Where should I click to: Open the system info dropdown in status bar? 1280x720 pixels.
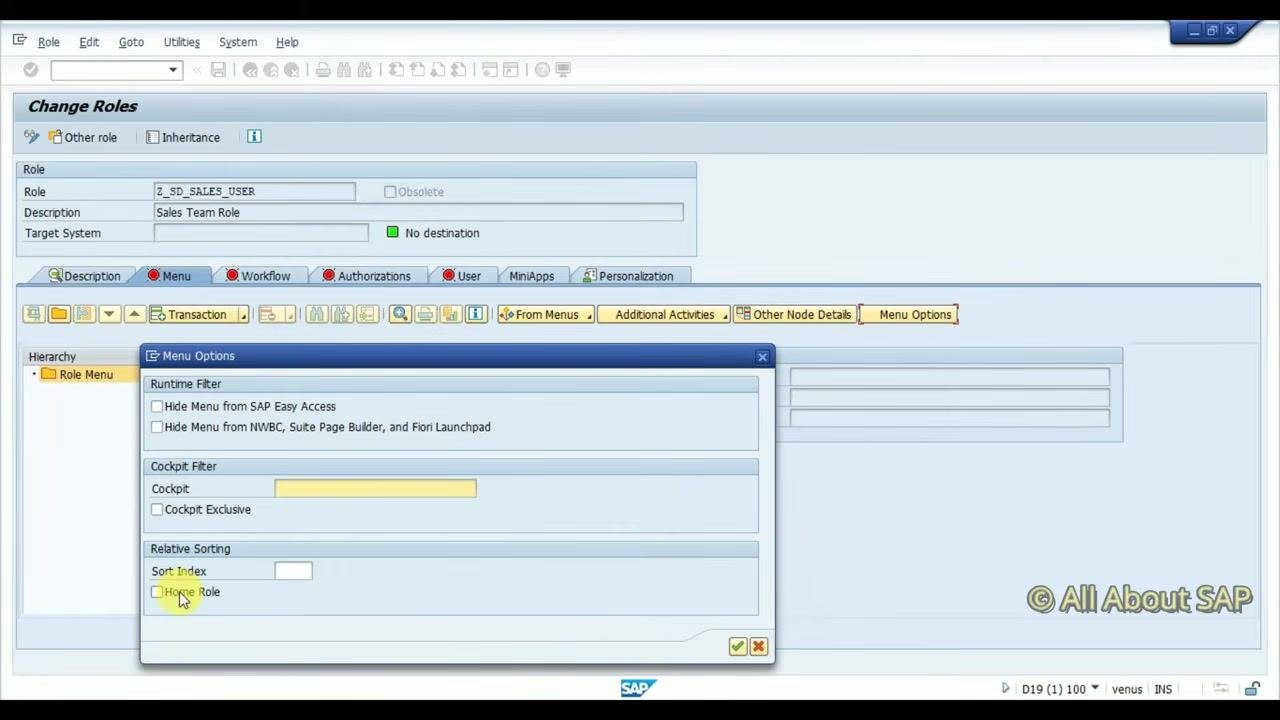1095,688
